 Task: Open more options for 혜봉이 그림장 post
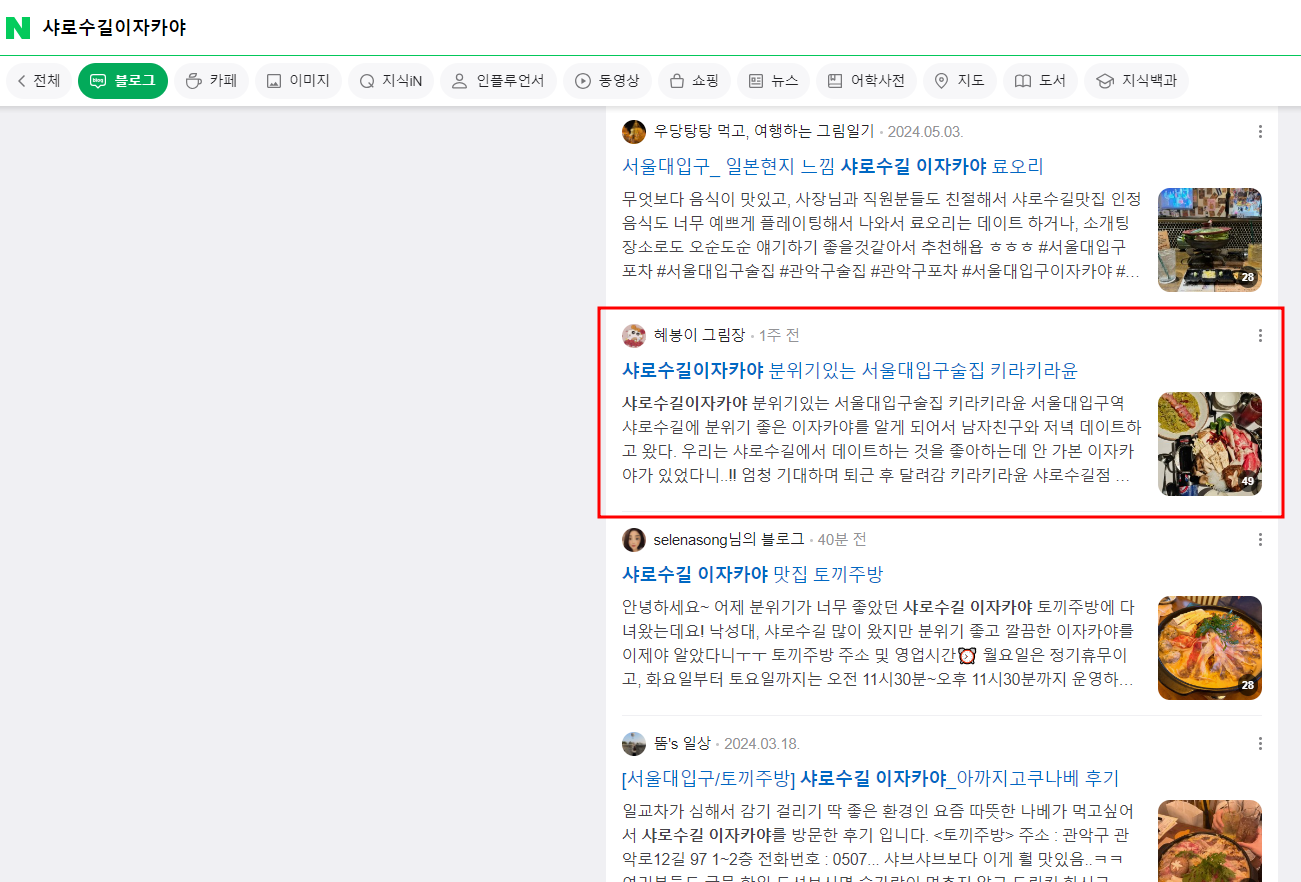tap(1260, 336)
